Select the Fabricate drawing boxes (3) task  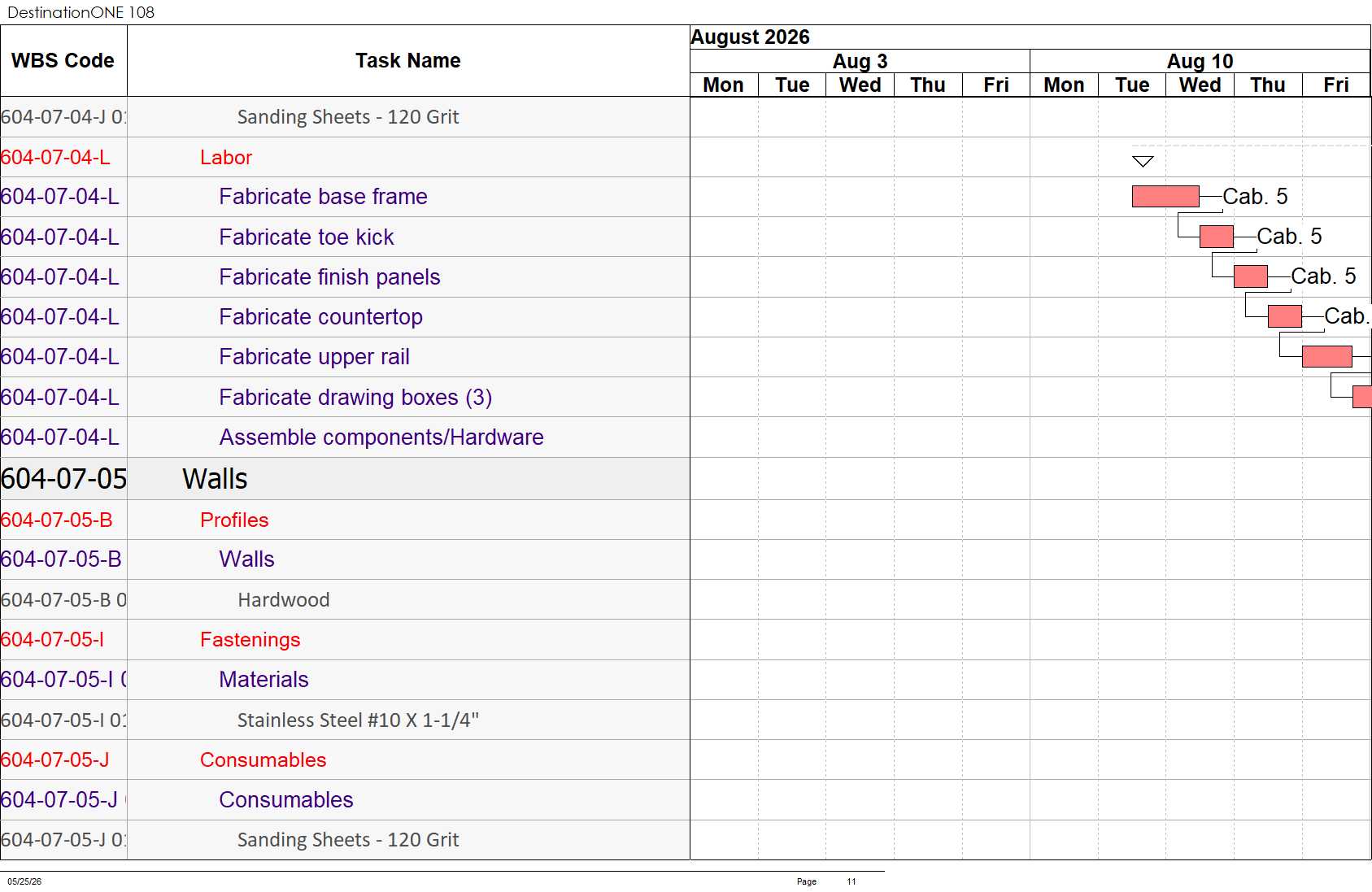pos(345,397)
